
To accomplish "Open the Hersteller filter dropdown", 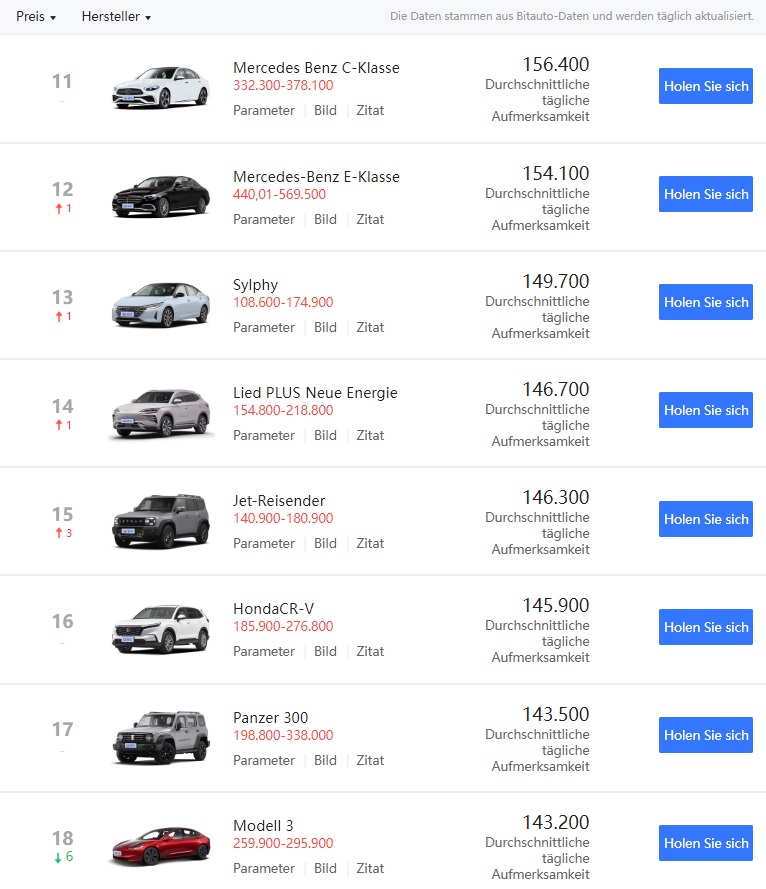I will (x=110, y=16).
